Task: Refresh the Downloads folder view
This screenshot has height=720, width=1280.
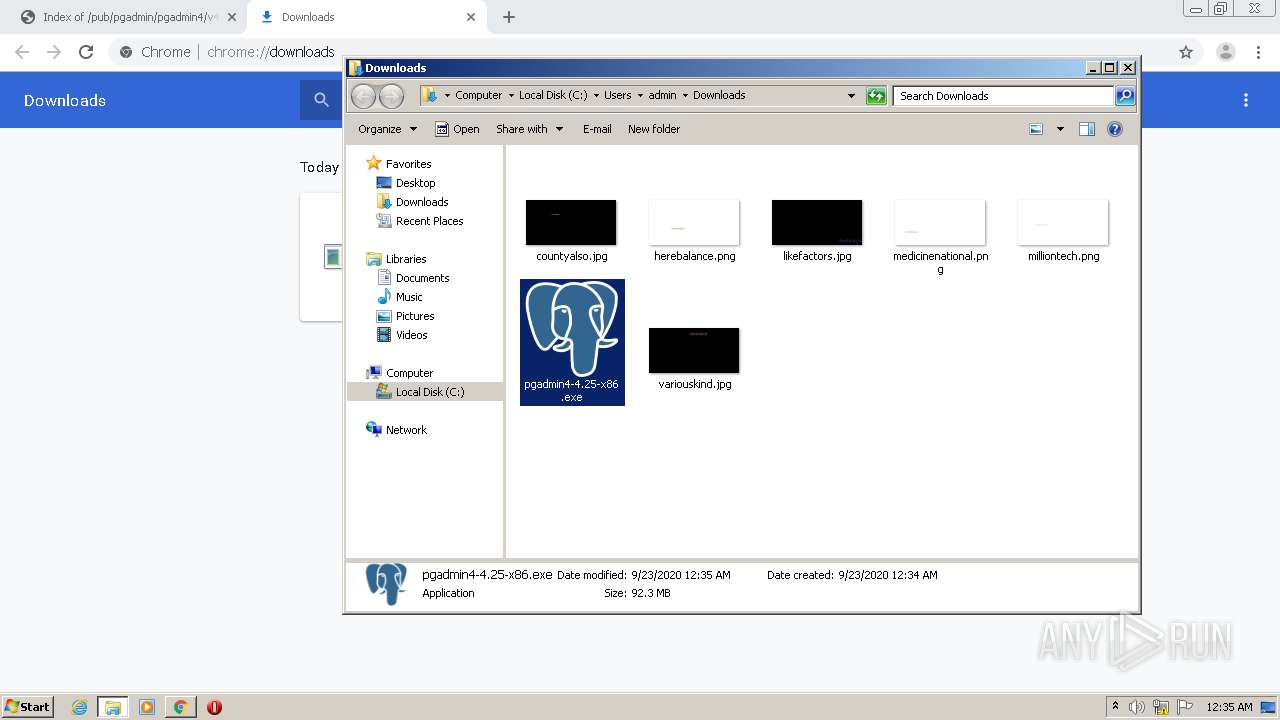Action: (x=876, y=96)
